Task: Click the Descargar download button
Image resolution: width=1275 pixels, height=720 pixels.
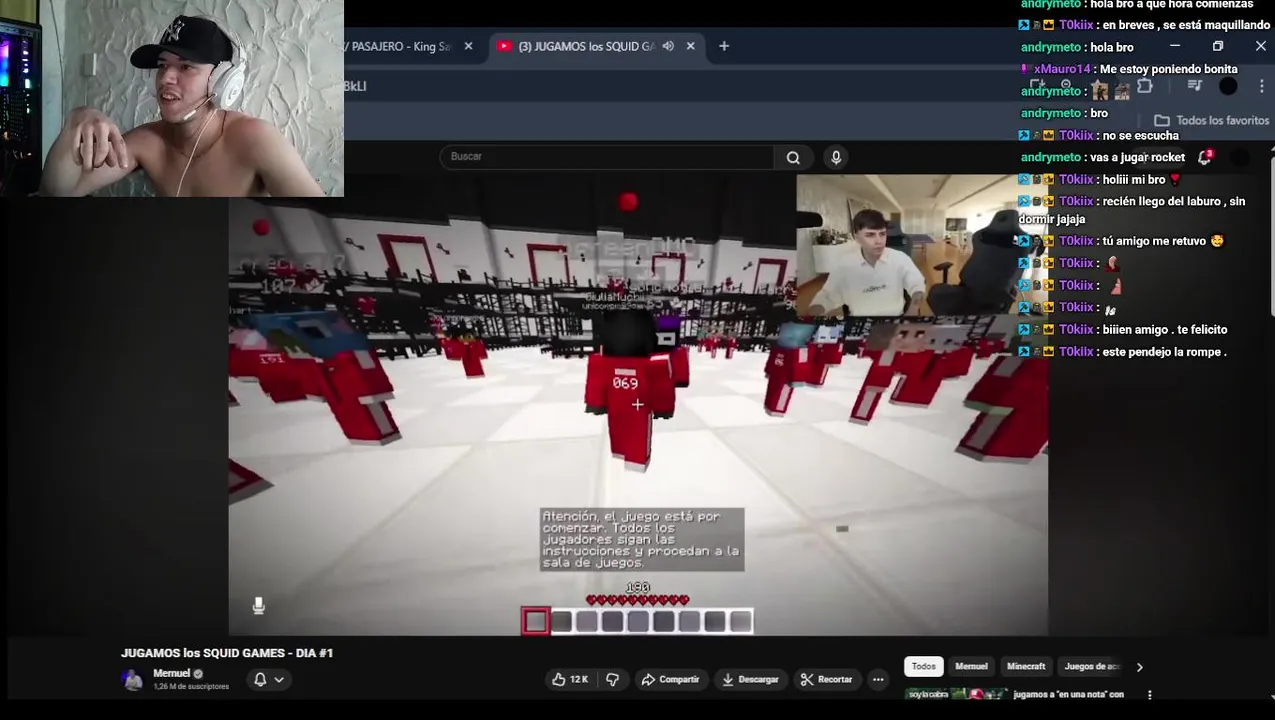Action: pos(750,679)
